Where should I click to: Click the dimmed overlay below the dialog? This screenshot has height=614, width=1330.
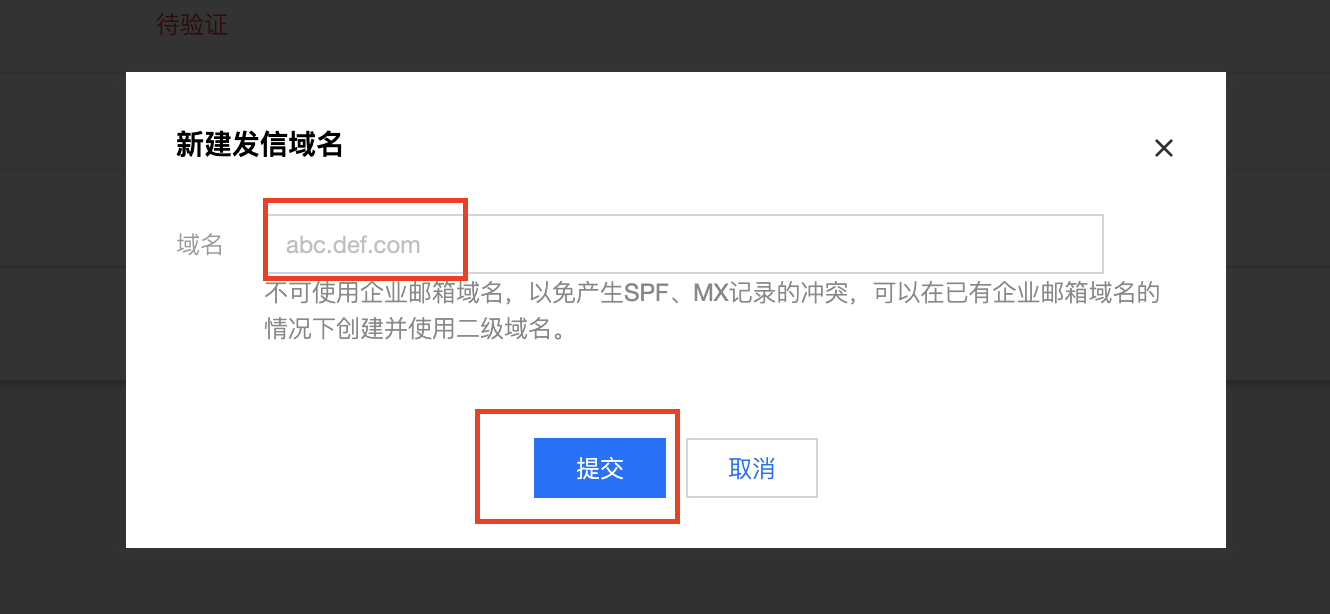click(x=665, y=582)
